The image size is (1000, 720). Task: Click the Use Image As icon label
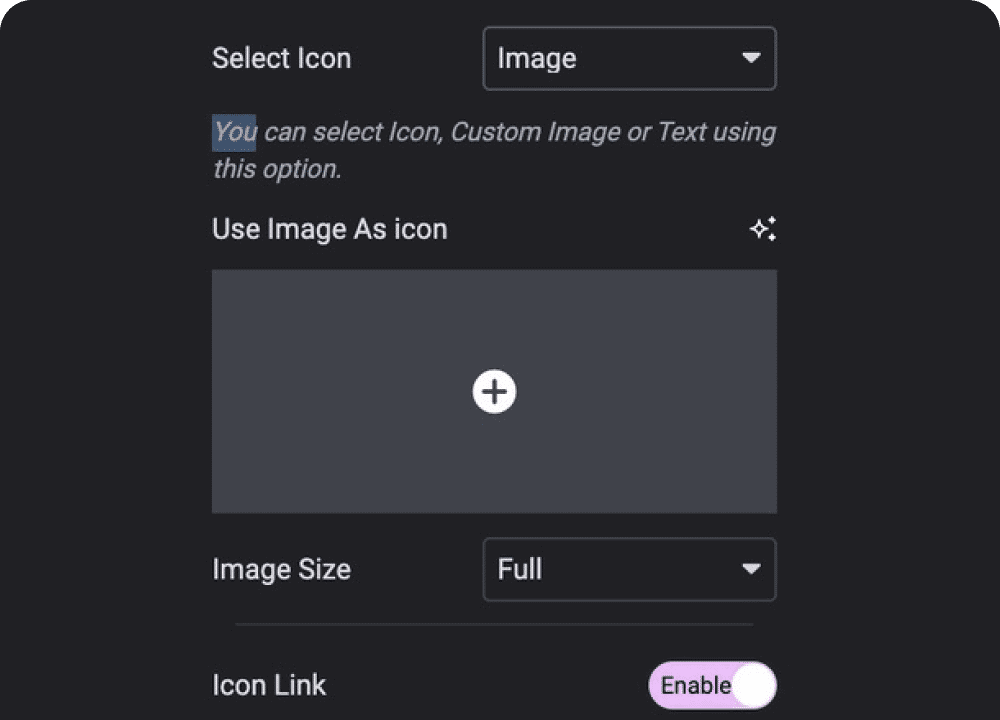(x=329, y=230)
